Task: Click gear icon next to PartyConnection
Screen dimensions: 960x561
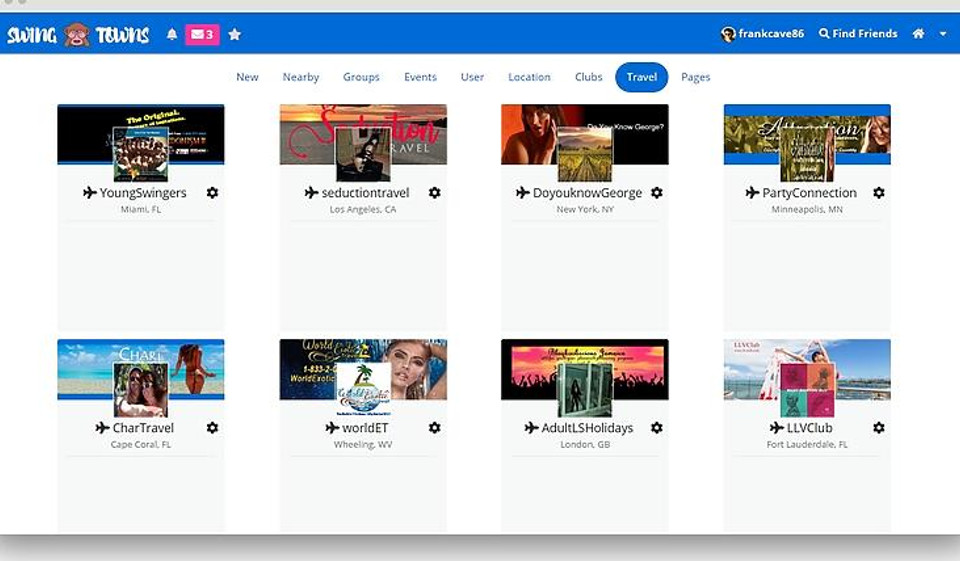Action: click(x=878, y=193)
